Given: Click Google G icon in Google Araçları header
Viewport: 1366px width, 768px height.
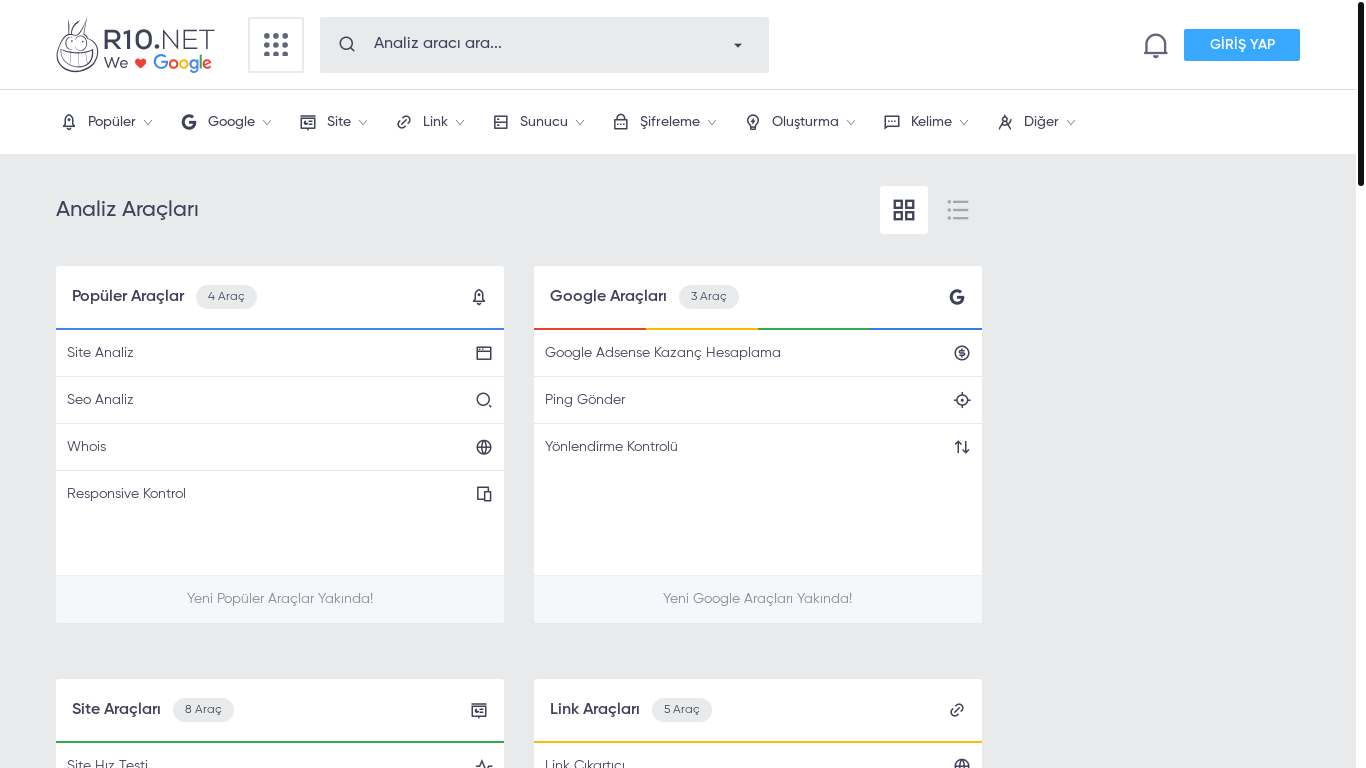Looking at the screenshot, I should pyautogui.click(x=957, y=297).
